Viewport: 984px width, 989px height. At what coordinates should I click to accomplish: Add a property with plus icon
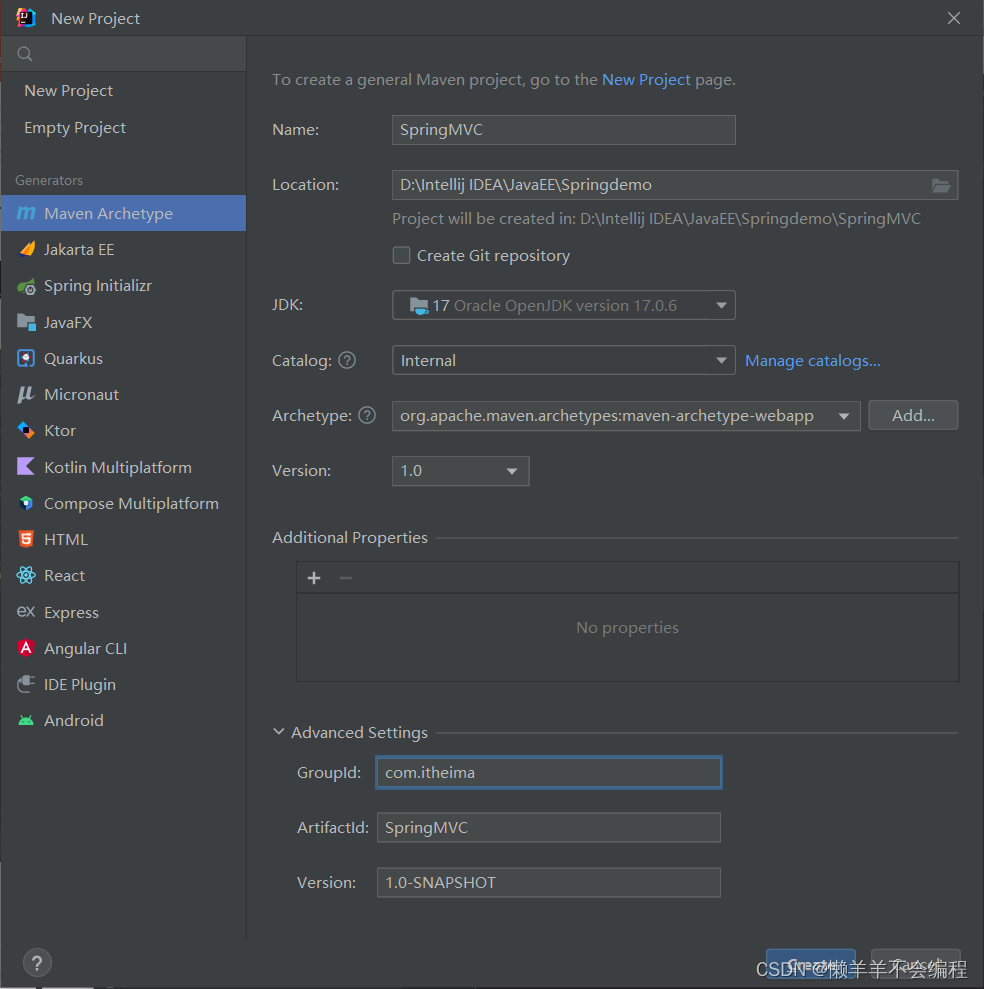click(314, 578)
